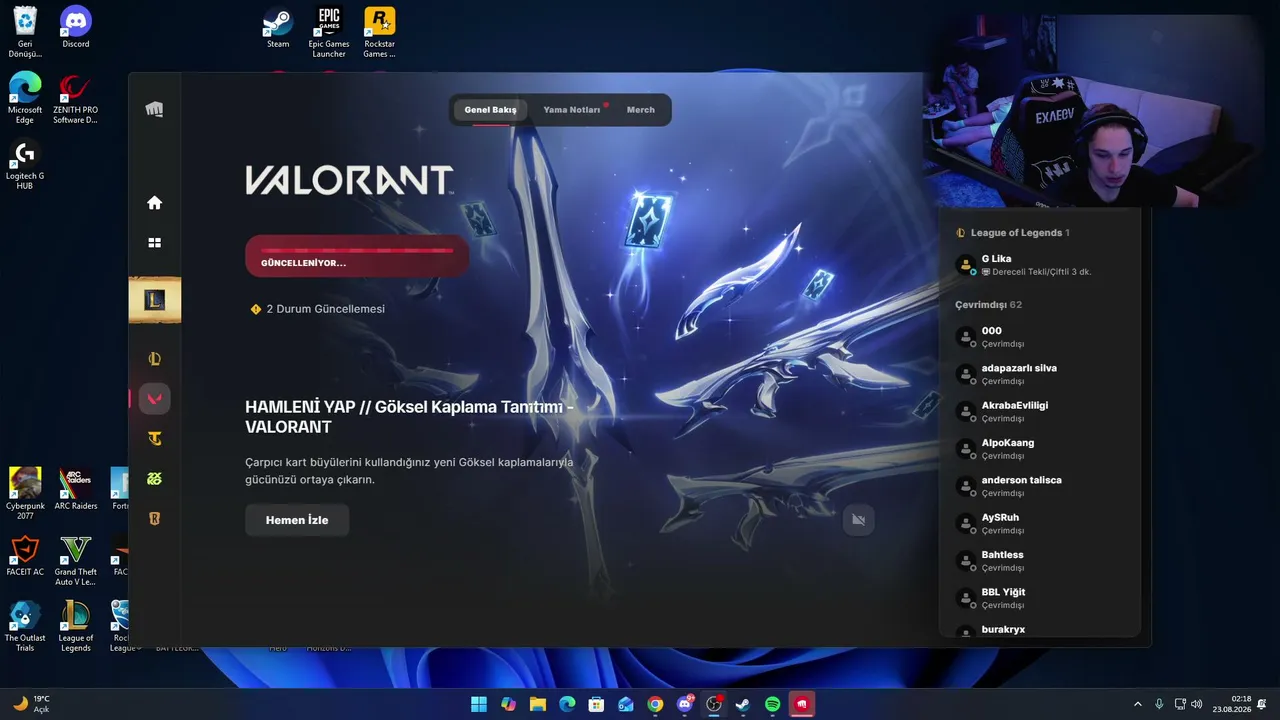The image size is (1280, 720).
Task: Show hidden system tray icons
Action: [x=1137, y=704]
